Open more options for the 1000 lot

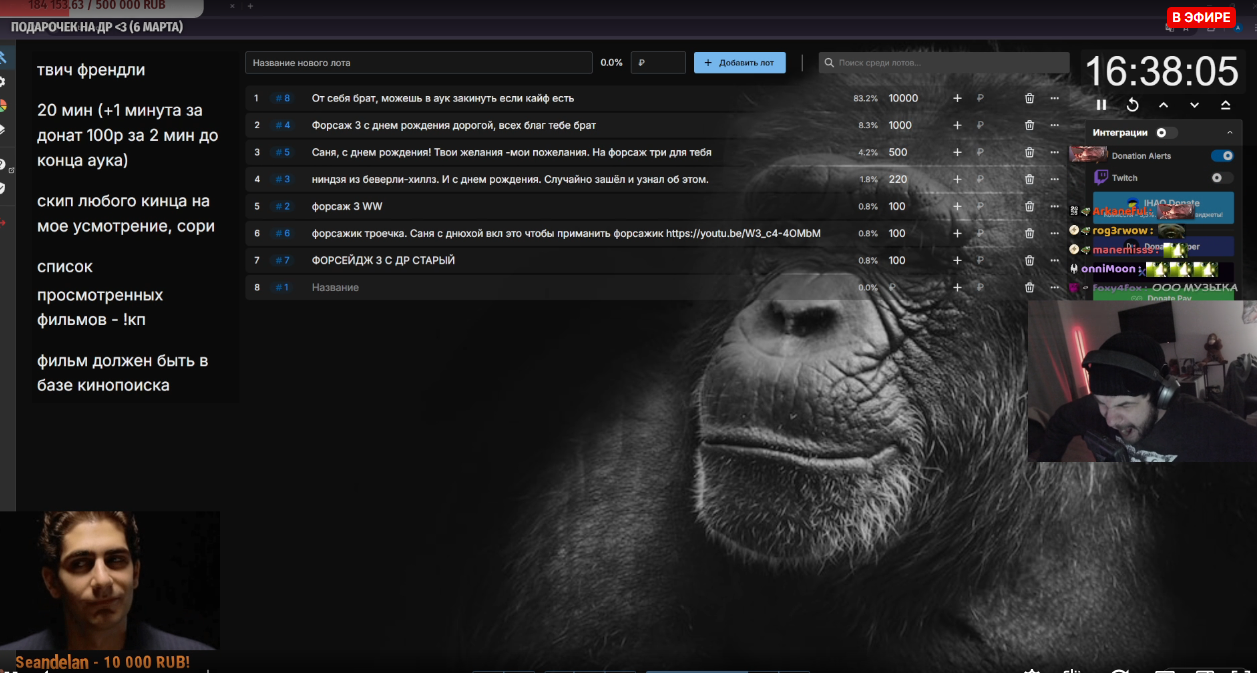tap(1054, 125)
